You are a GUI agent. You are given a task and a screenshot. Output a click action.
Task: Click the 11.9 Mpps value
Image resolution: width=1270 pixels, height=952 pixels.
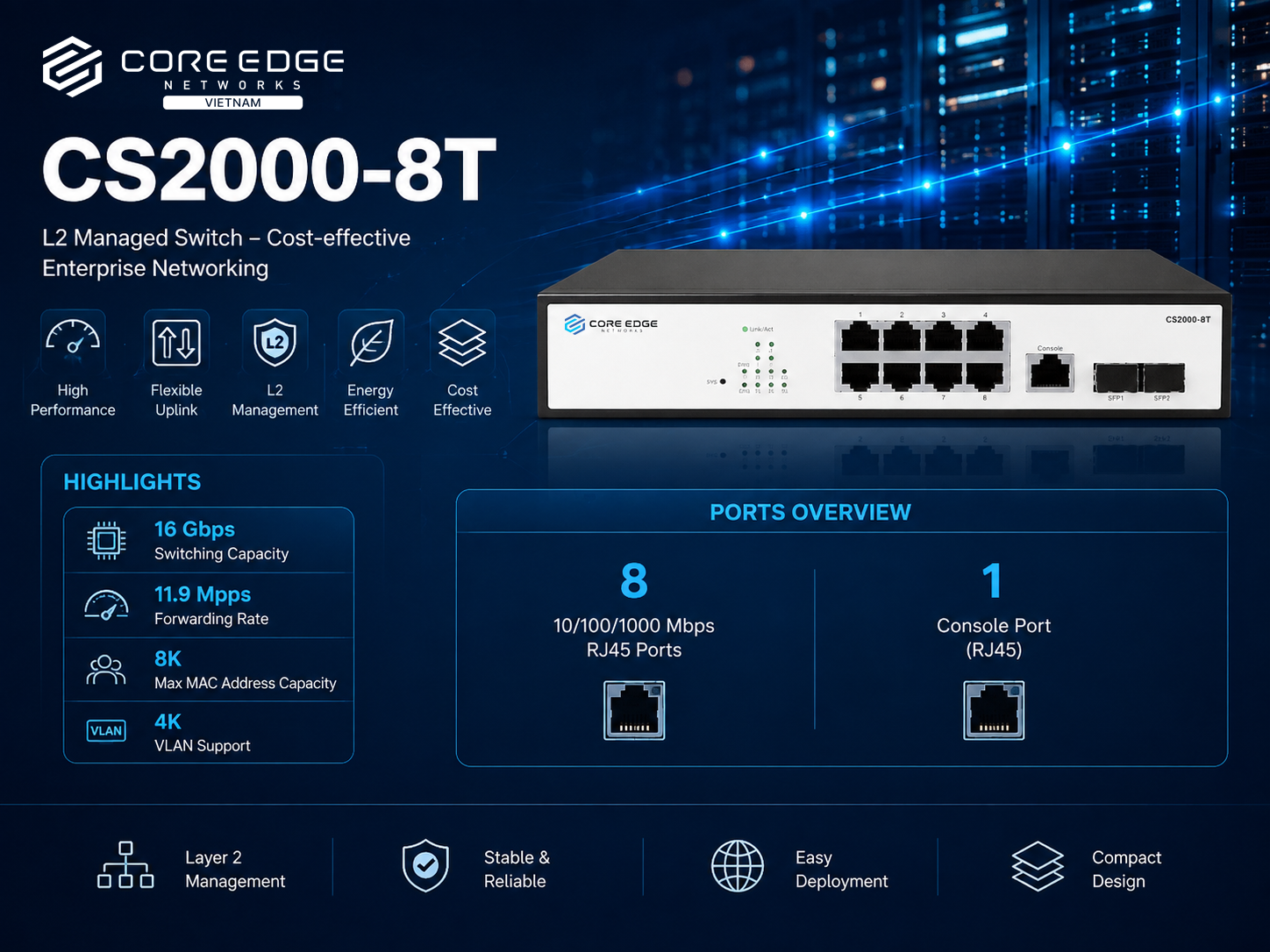(x=203, y=594)
